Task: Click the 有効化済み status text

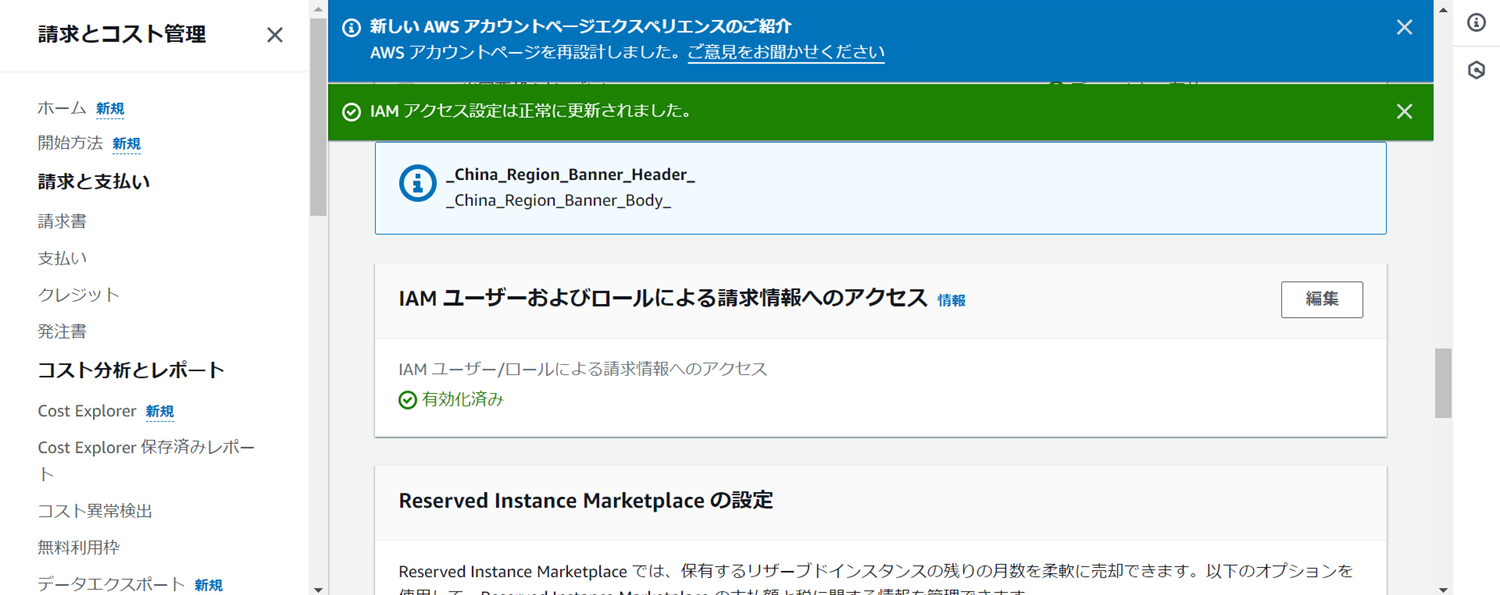Action: [x=463, y=399]
